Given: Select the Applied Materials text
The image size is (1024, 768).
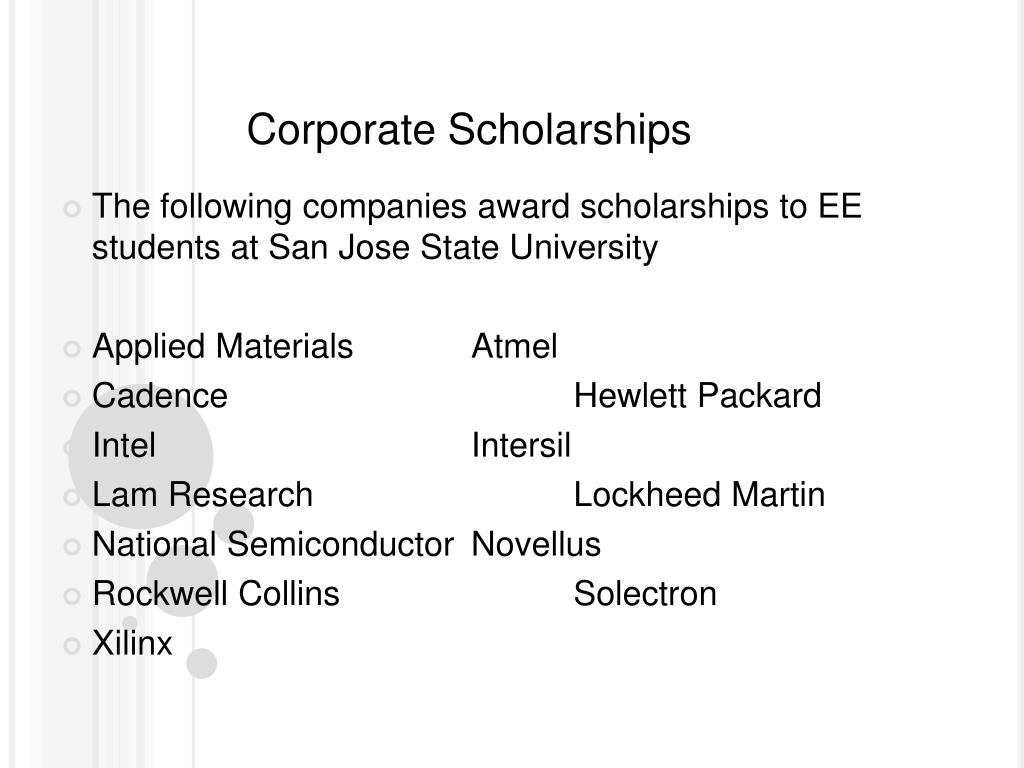Looking at the screenshot, I should tap(223, 347).
